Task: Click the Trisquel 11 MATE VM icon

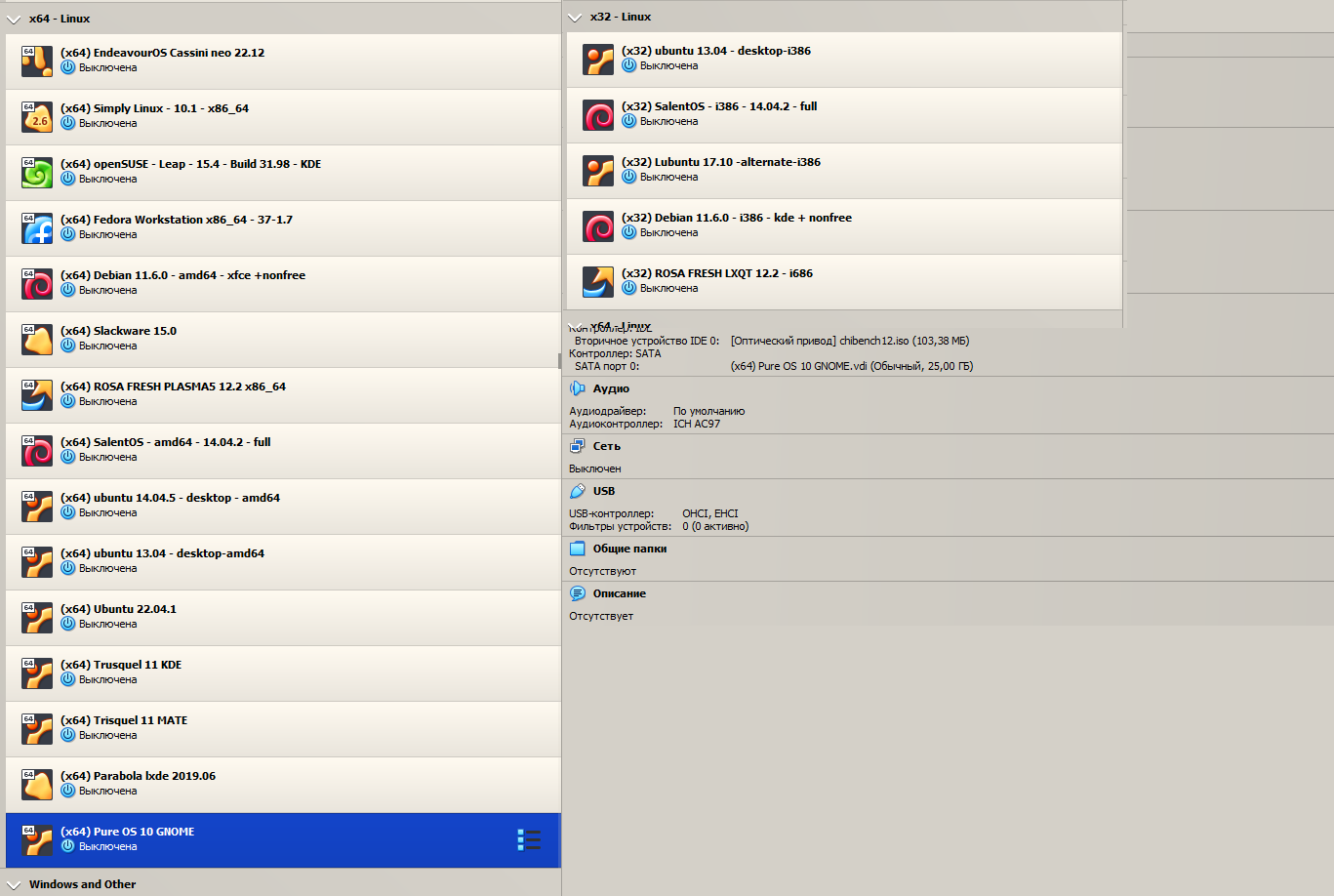Action: [37, 729]
